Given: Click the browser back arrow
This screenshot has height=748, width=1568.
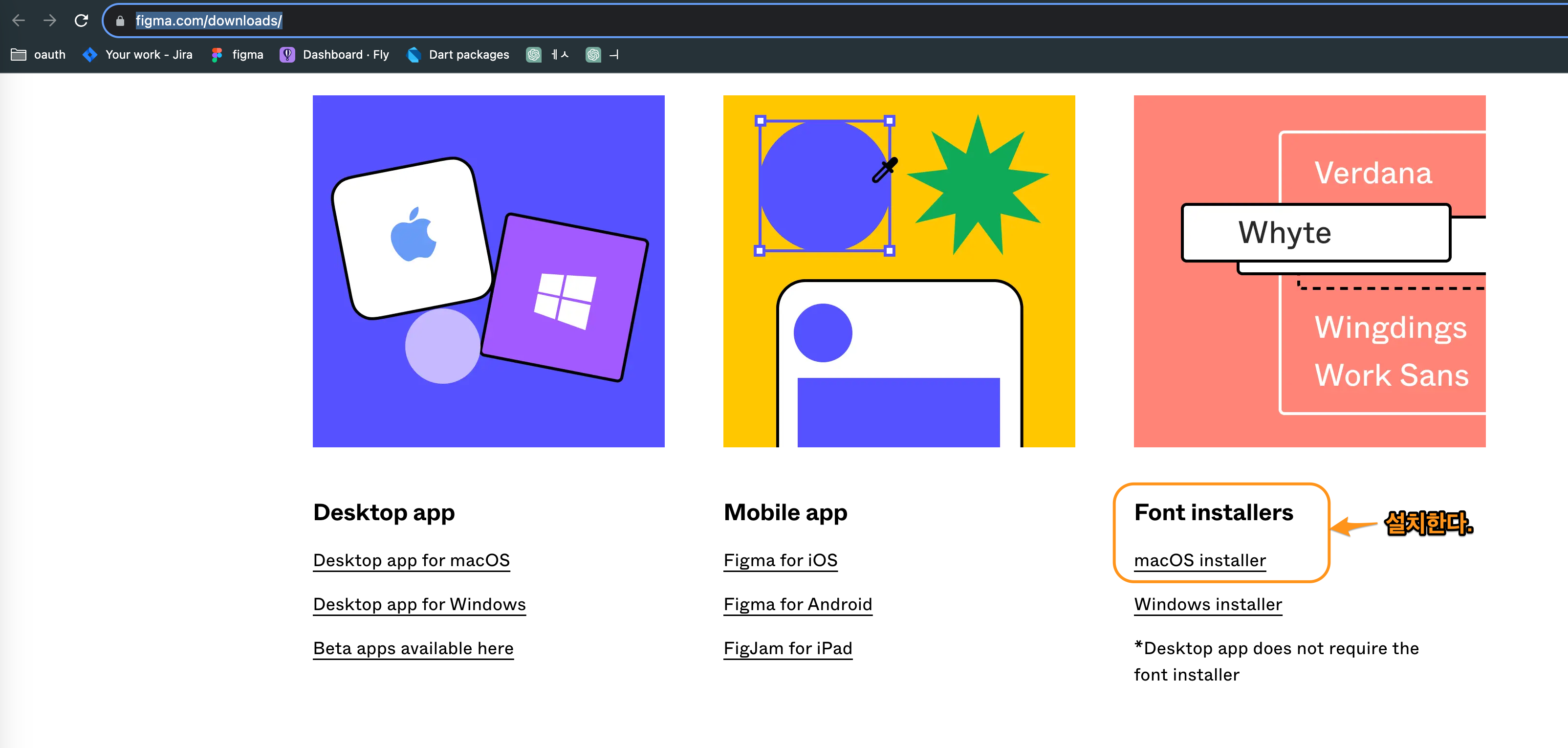Looking at the screenshot, I should tap(18, 21).
